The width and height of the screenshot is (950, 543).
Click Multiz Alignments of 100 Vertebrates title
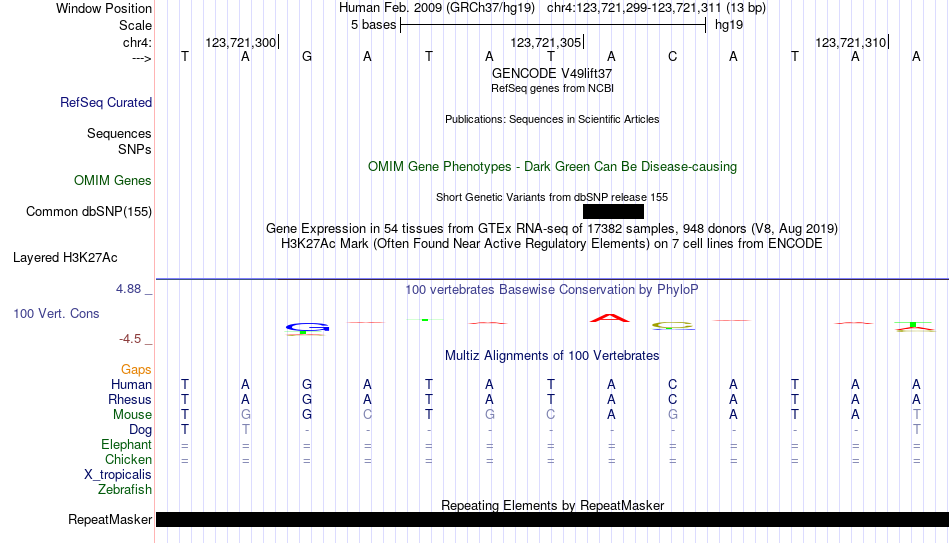pyautogui.click(x=552, y=356)
